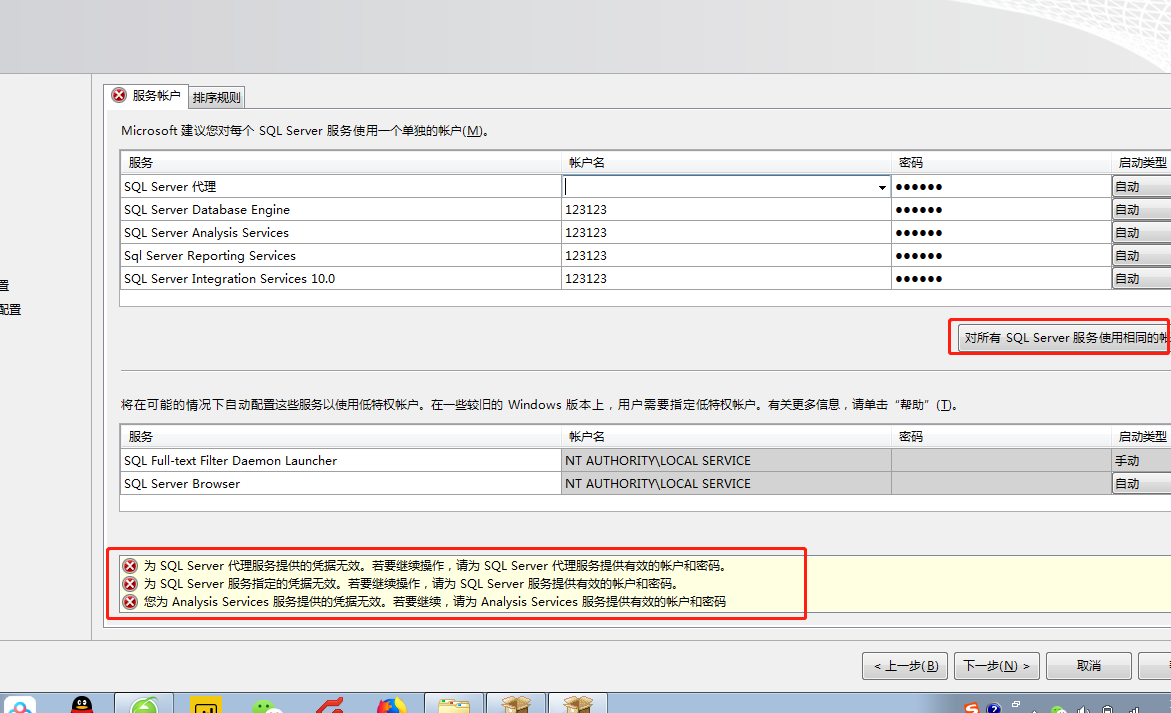Screen dimensions: 1171x713
Task: Select the SQL Server Integration Services 10.0 label
Action: coord(229,279)
